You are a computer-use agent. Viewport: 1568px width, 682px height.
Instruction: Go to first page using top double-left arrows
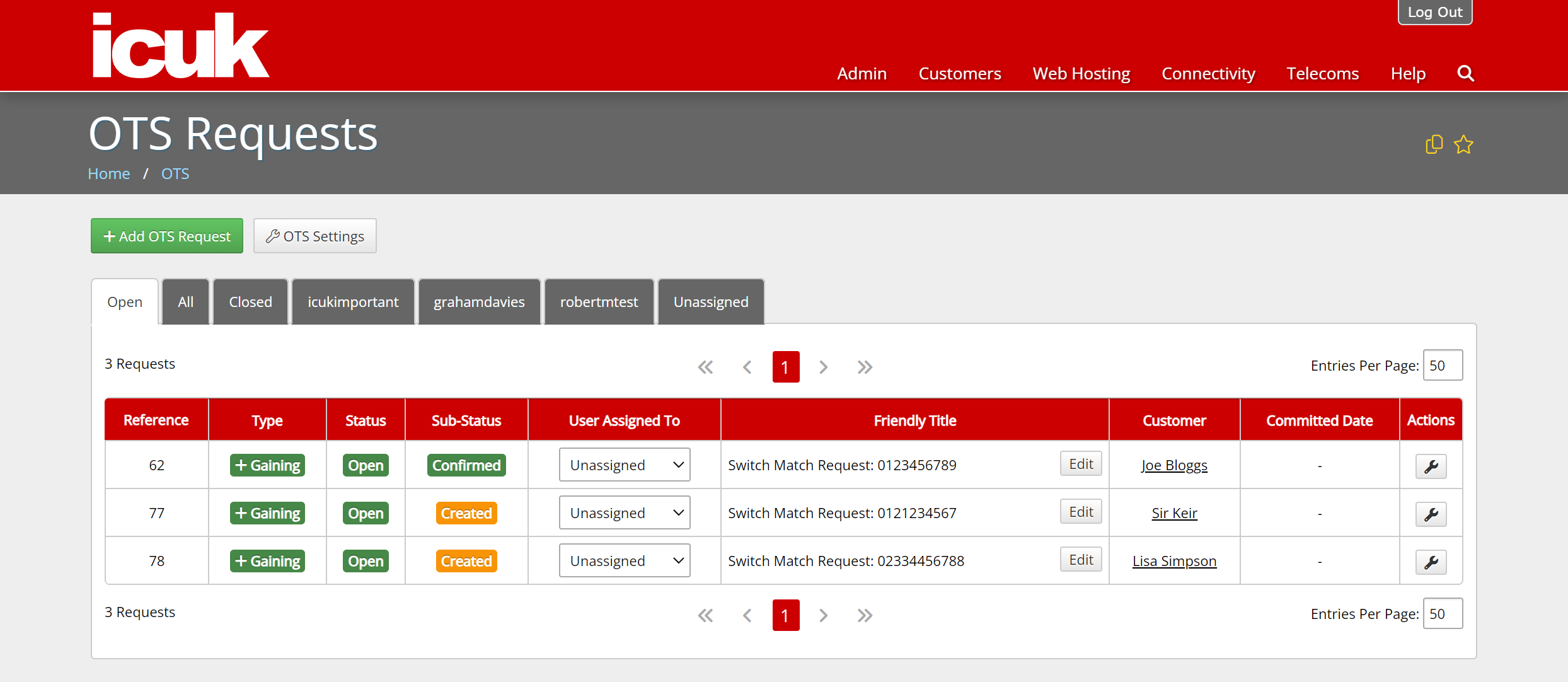[x=705, y=367]
